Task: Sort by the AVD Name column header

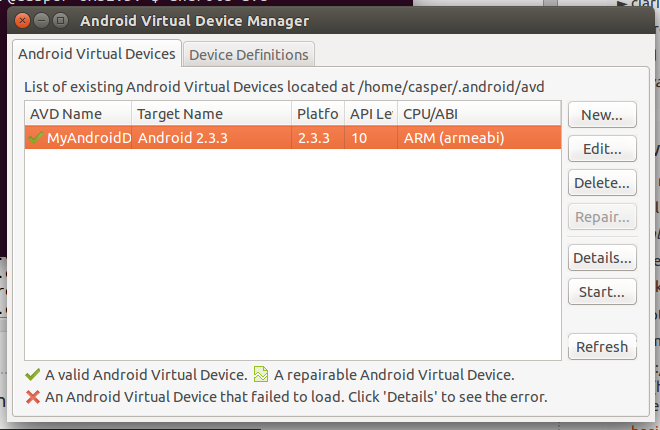Action: [x=78, y=114]
